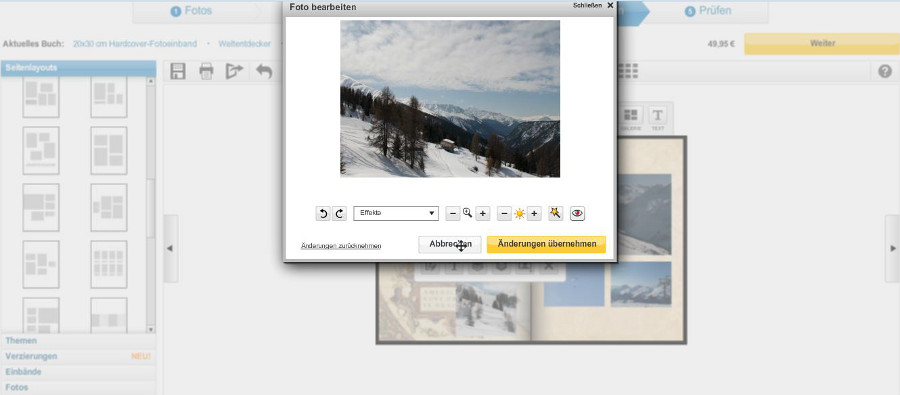Click Änderungen zurücknehmen link
Image resolution: width=900 pixels, height=395 pixels.
pos(341,246)
